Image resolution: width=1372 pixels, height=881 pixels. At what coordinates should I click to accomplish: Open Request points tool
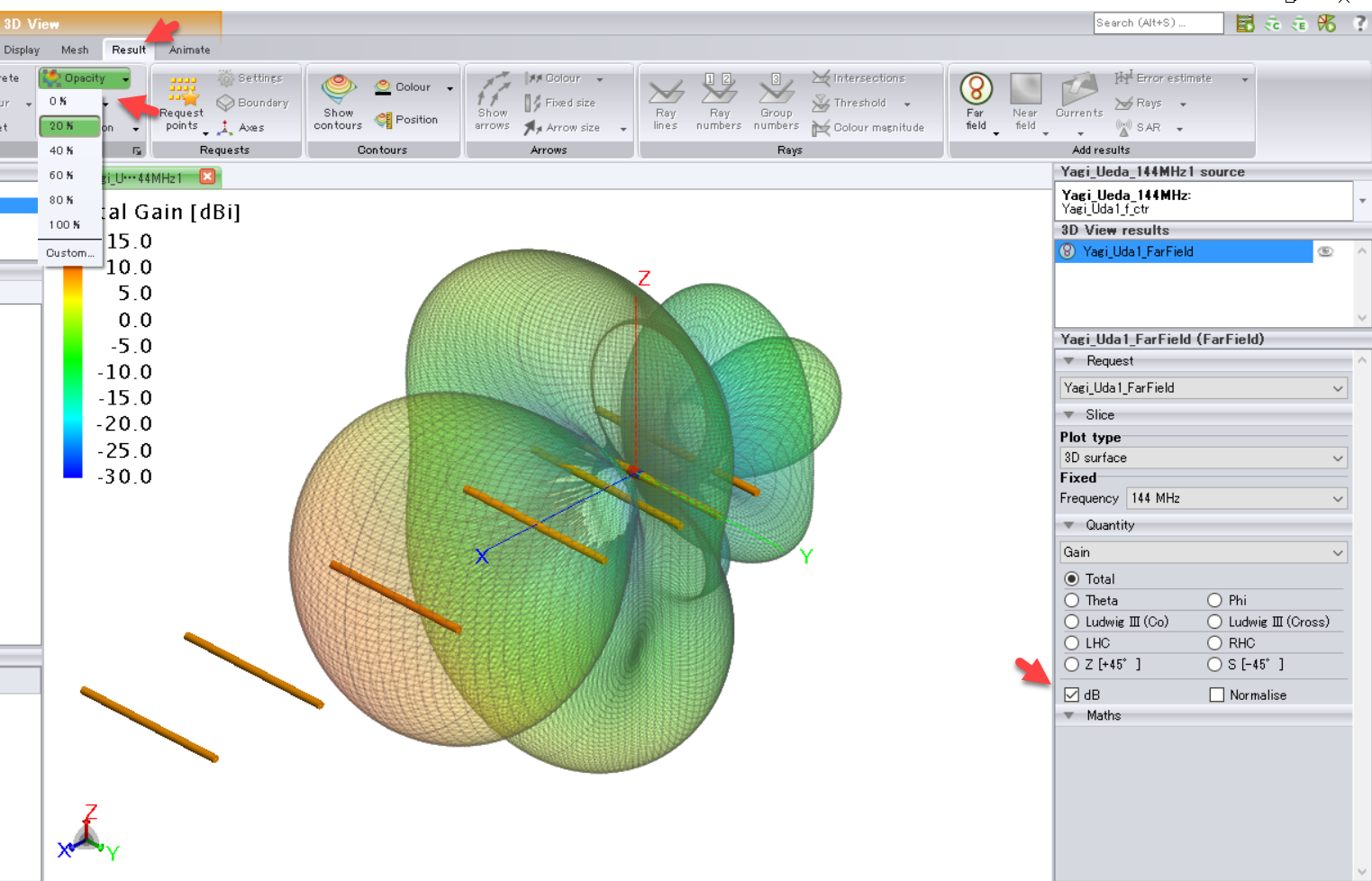coord(182,103)
